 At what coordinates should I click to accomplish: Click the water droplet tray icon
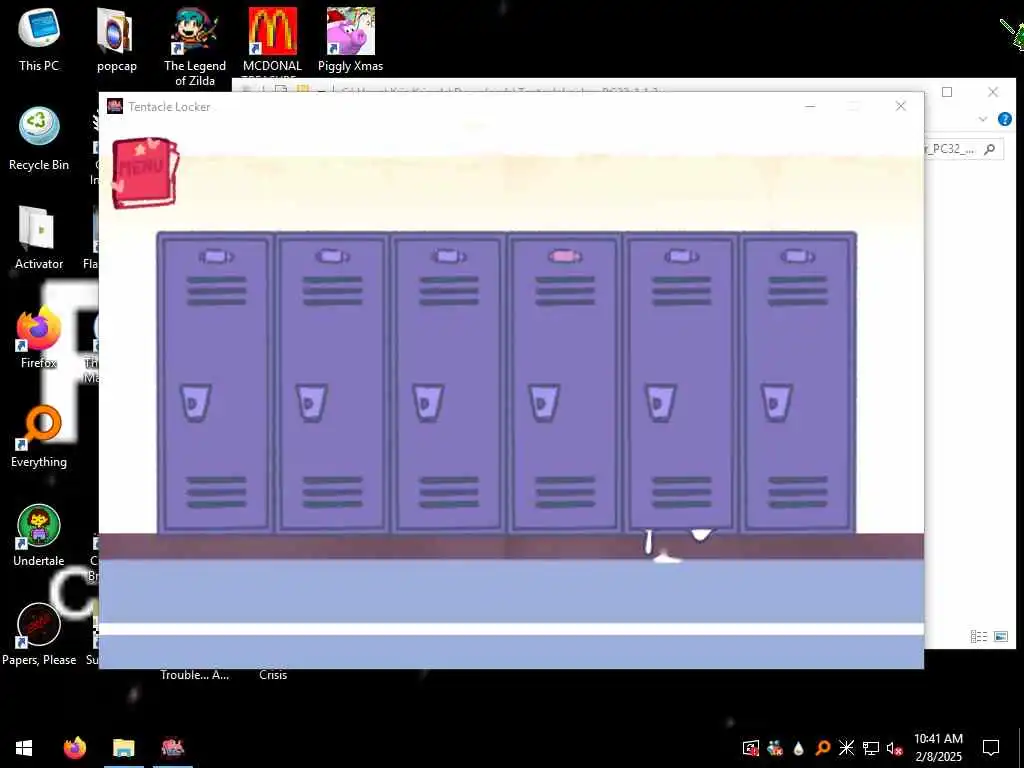(x=798, y=748)
